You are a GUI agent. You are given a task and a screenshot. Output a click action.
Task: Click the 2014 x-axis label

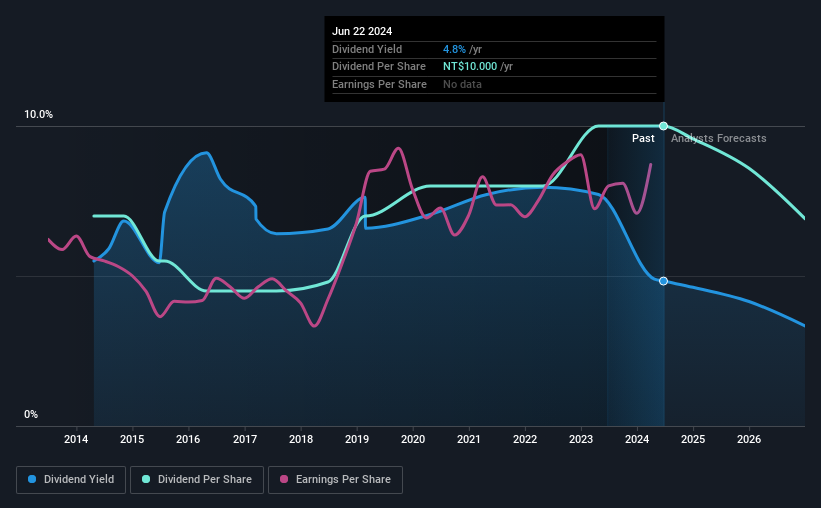click(x=76, y=439)
